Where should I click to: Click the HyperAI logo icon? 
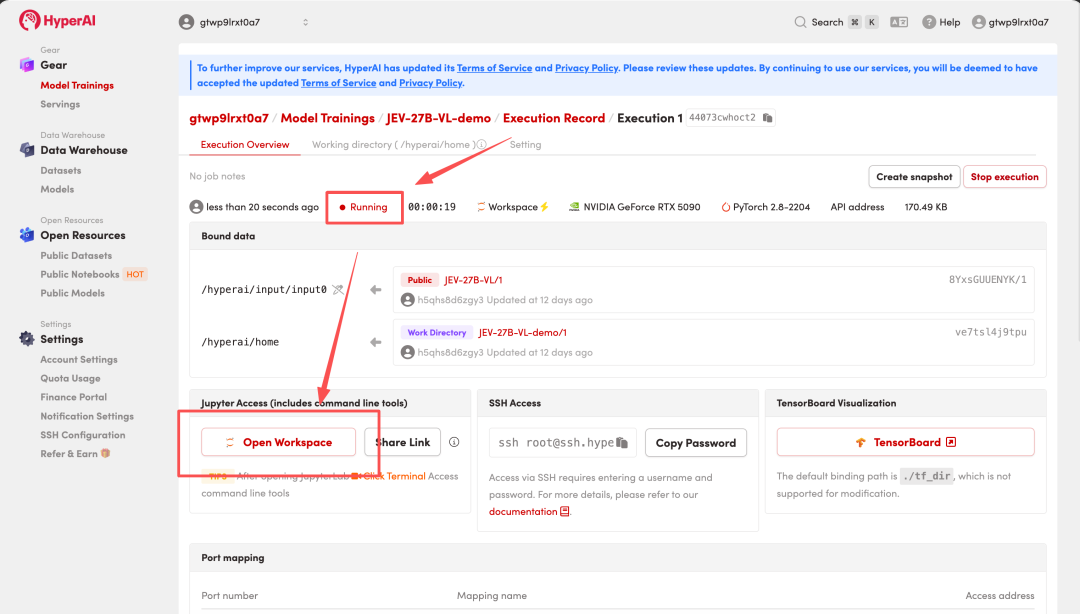coord(29,21)
